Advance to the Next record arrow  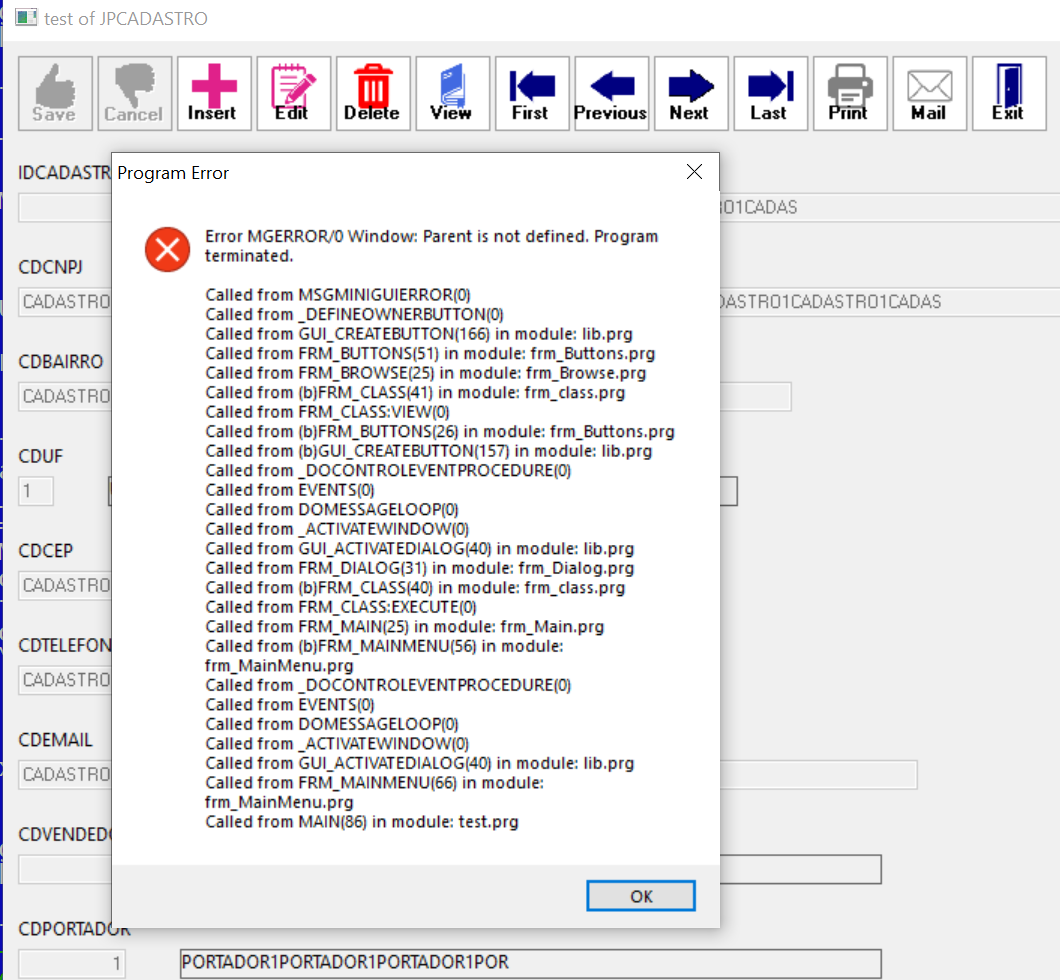690,93
